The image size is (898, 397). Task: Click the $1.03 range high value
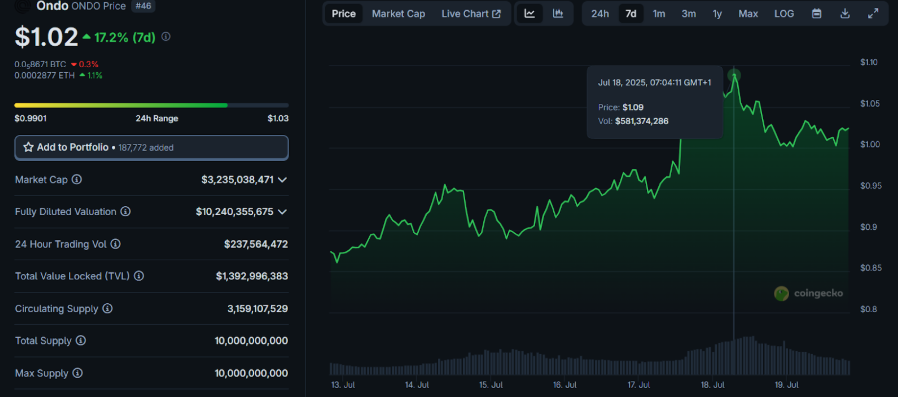tap(278, 119)
